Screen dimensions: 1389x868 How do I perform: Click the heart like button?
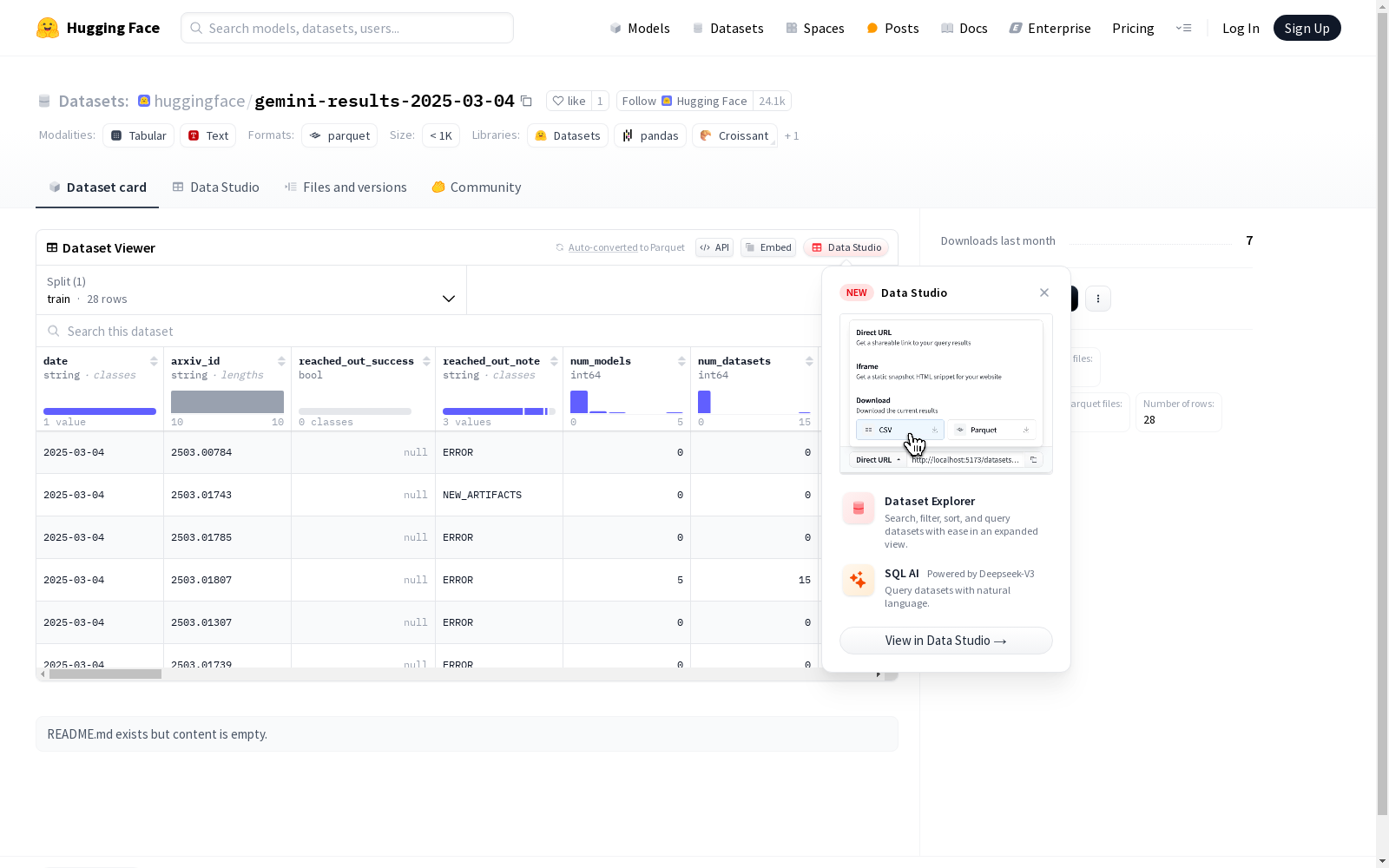point(569,101)
